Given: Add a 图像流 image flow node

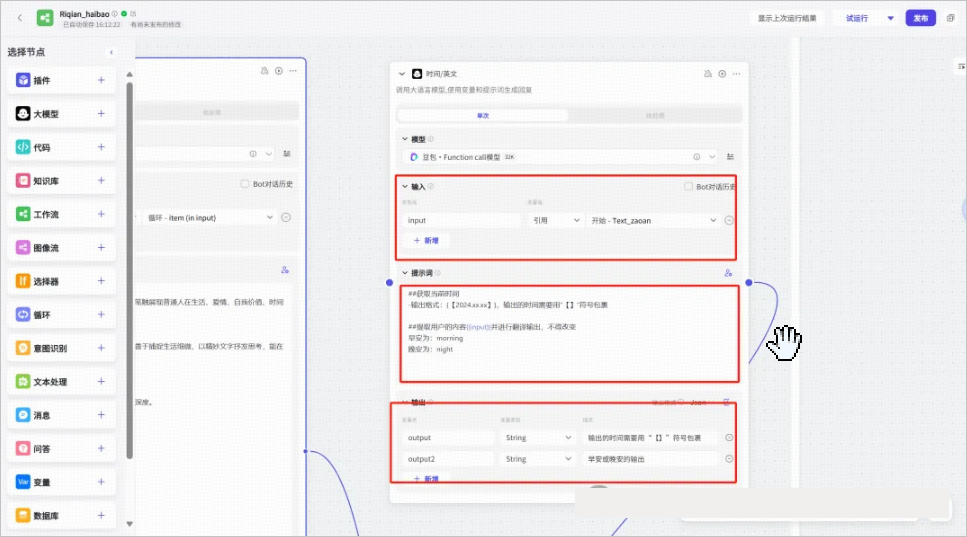Looking at the screenshot, I should (101, 247).
